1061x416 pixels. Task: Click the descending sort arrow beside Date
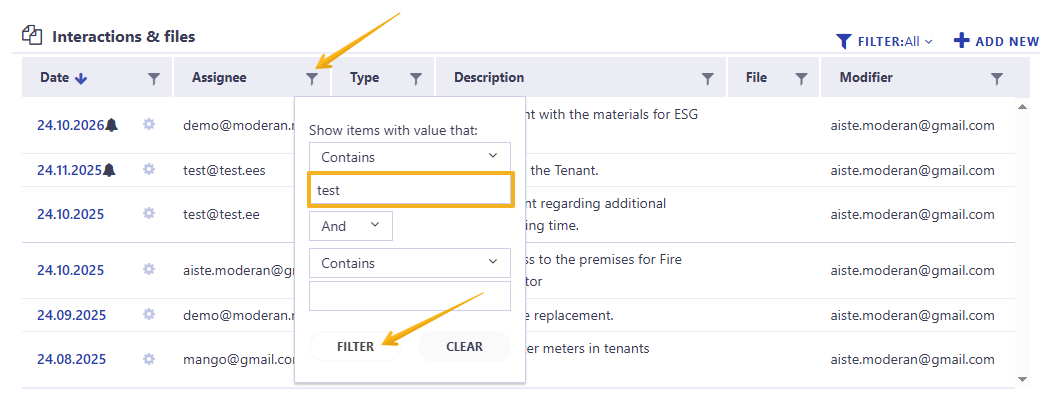point(81,78)
